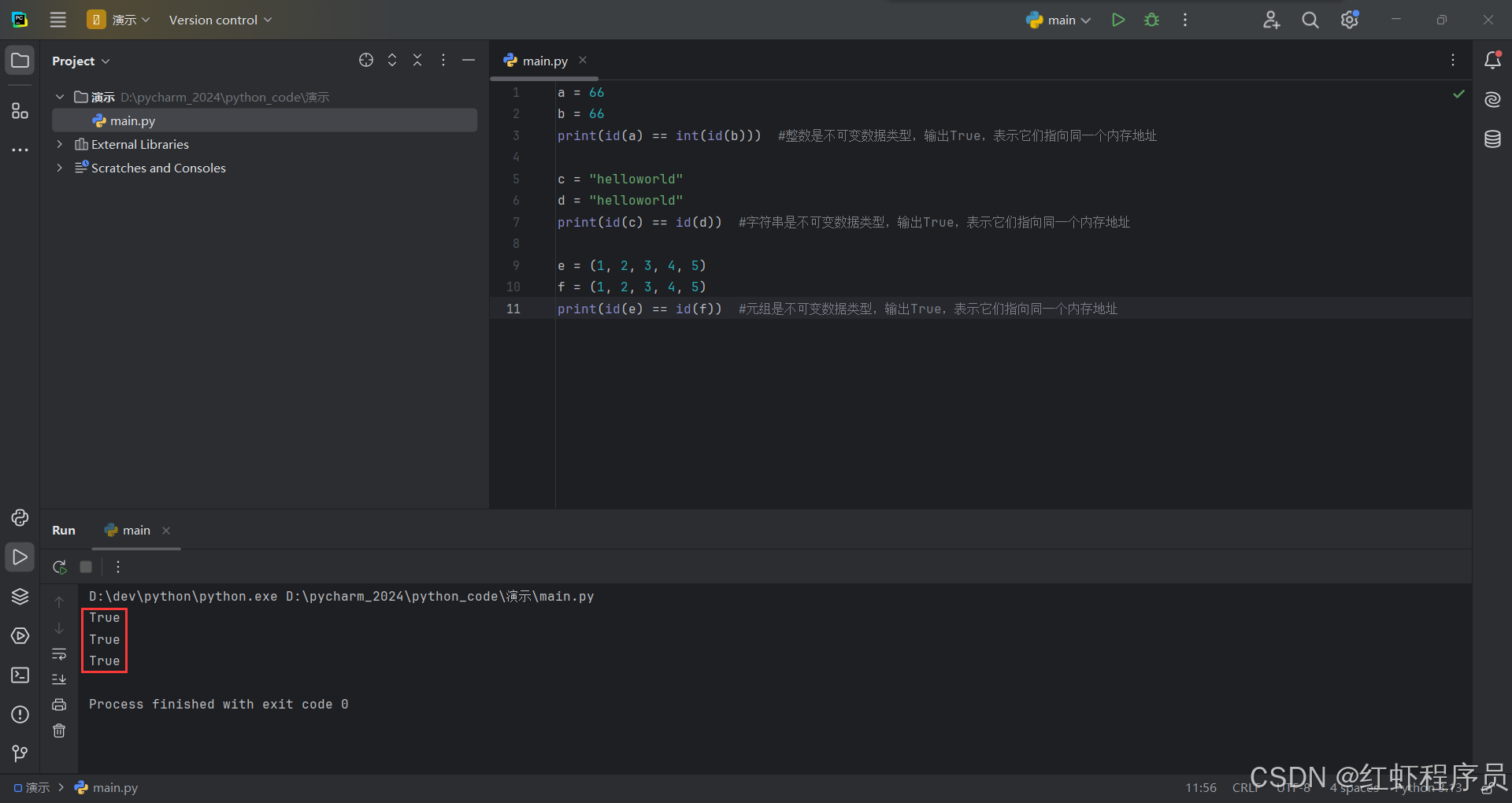Open the main menu hamburger icon
1512x803 pixels.
pos(58,20)
